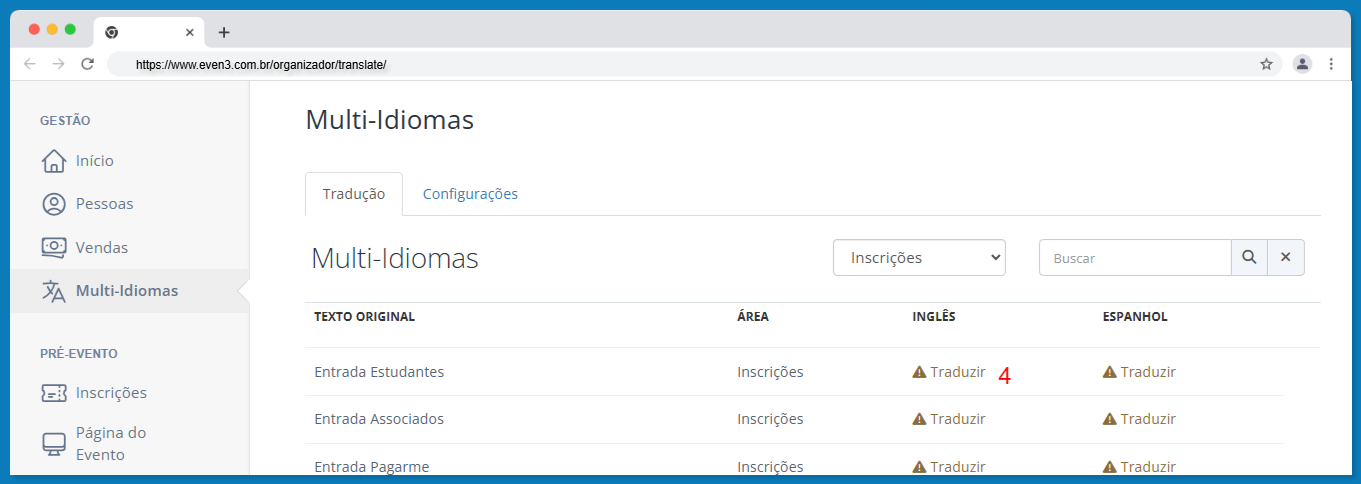This screenshot has height=484, width=1361.
Task: Reload the page using the refresh button
Action: [x=88, y=64]
